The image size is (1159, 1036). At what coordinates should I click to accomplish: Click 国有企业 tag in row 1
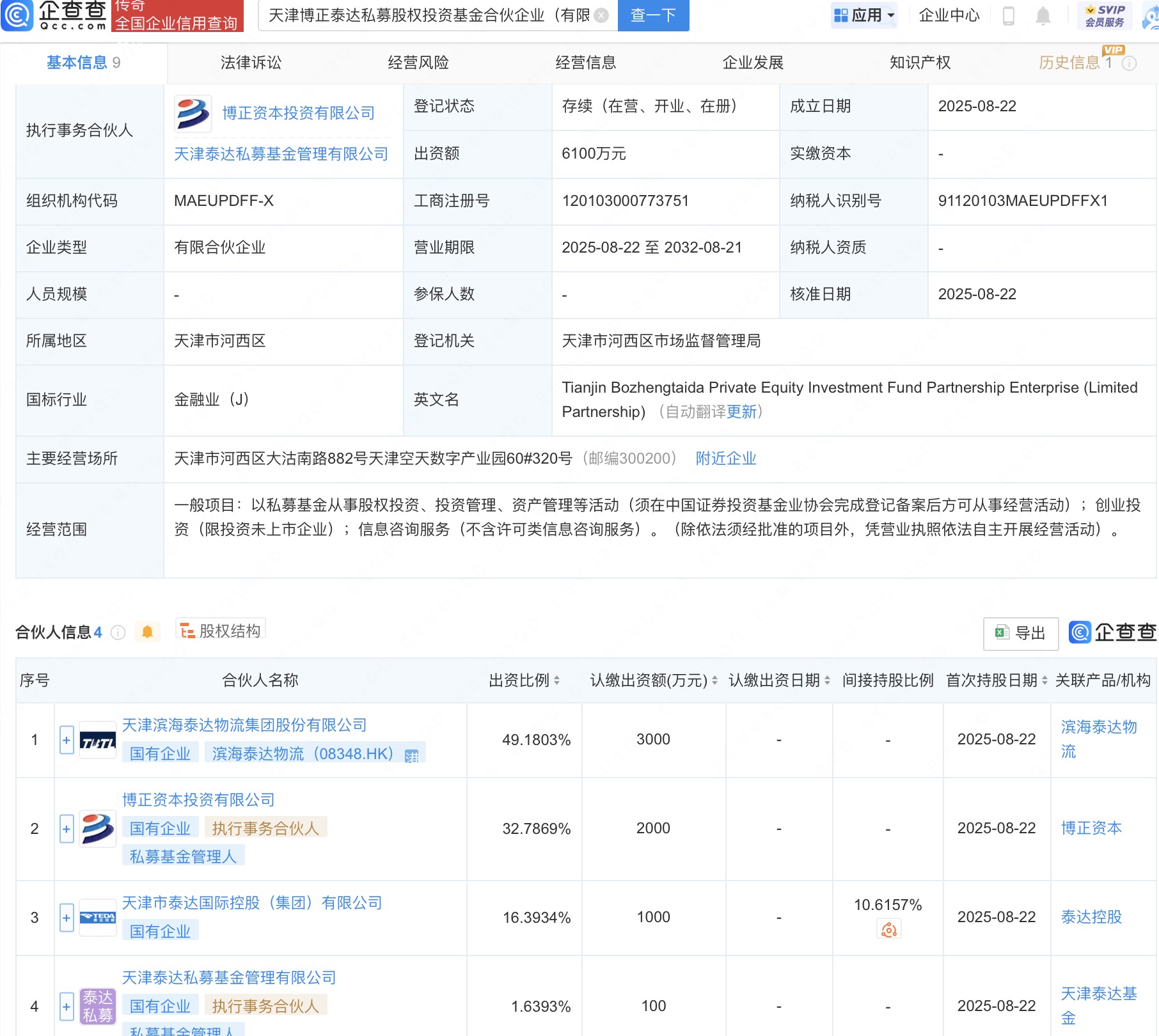pos(161,754)
